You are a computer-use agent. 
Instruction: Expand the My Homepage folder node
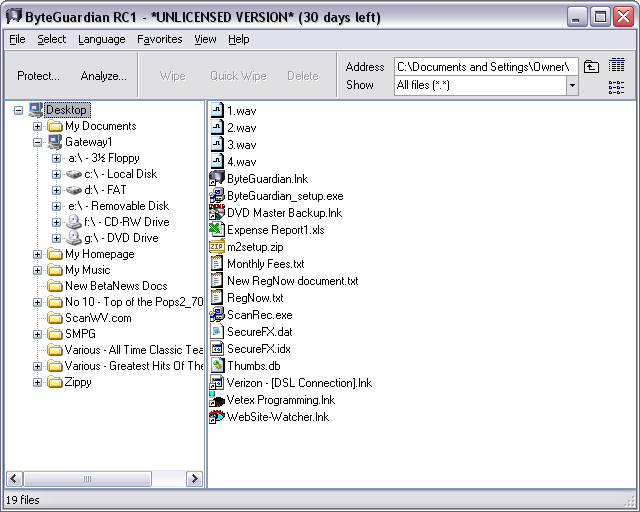37,254
